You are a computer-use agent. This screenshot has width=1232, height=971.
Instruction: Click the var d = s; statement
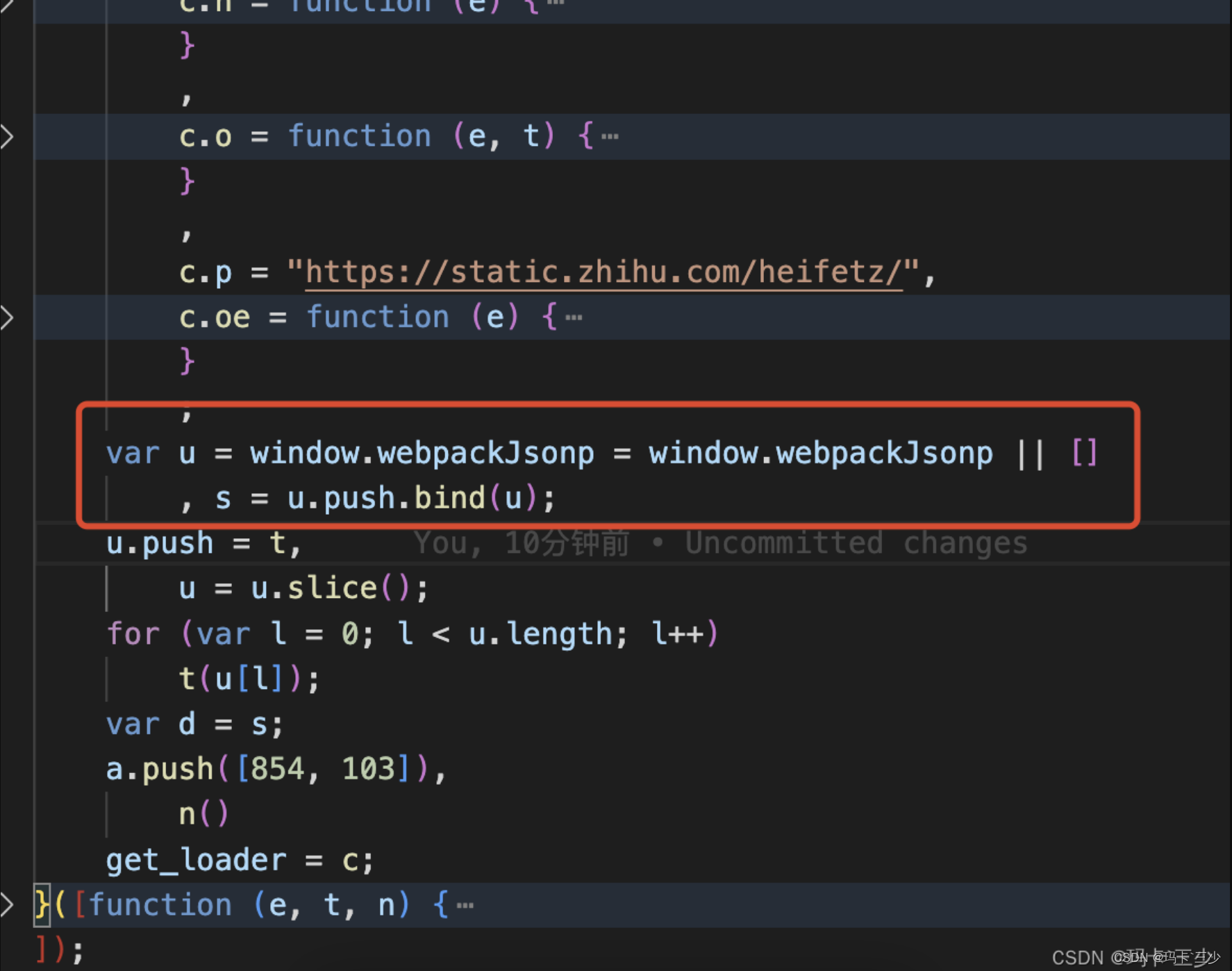pyautogui.click(x=194, y=723)
